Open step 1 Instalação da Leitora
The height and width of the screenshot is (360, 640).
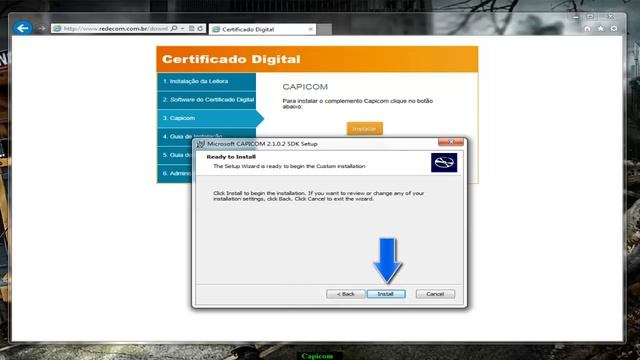click(x=207, y=81)
